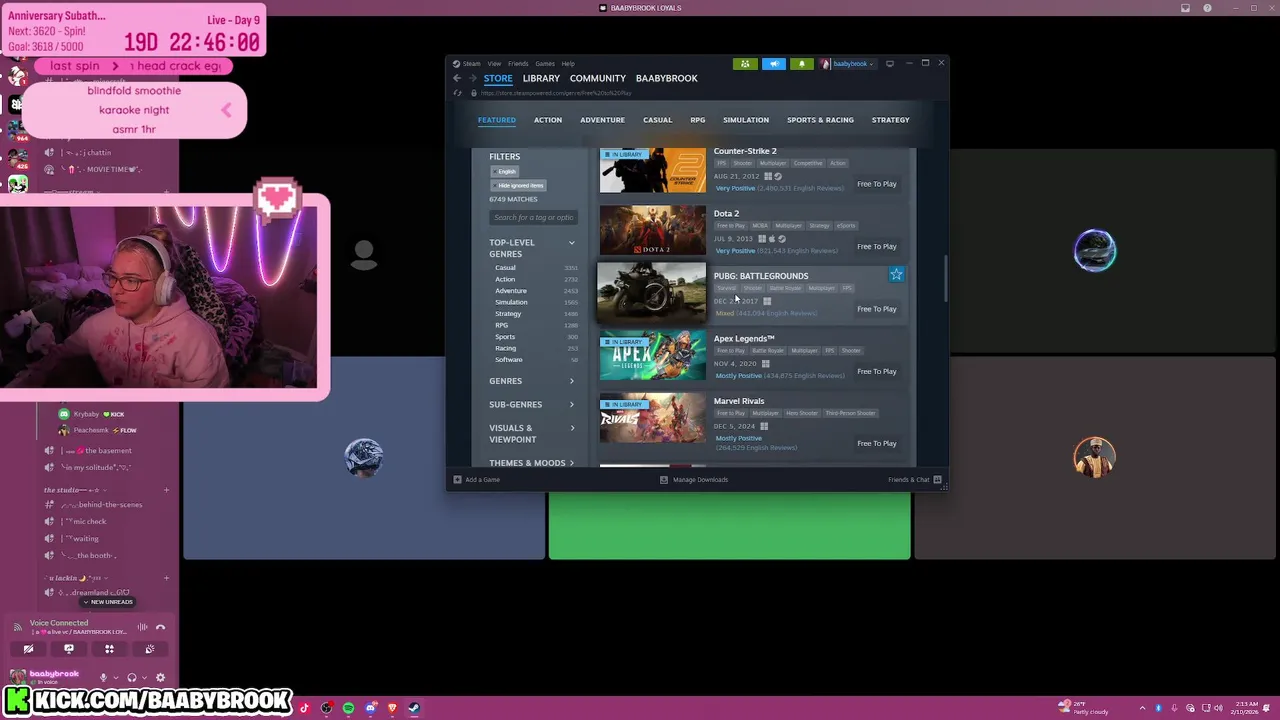
Task: Open Steam announcements megaphone button
Action: [774, 64]
